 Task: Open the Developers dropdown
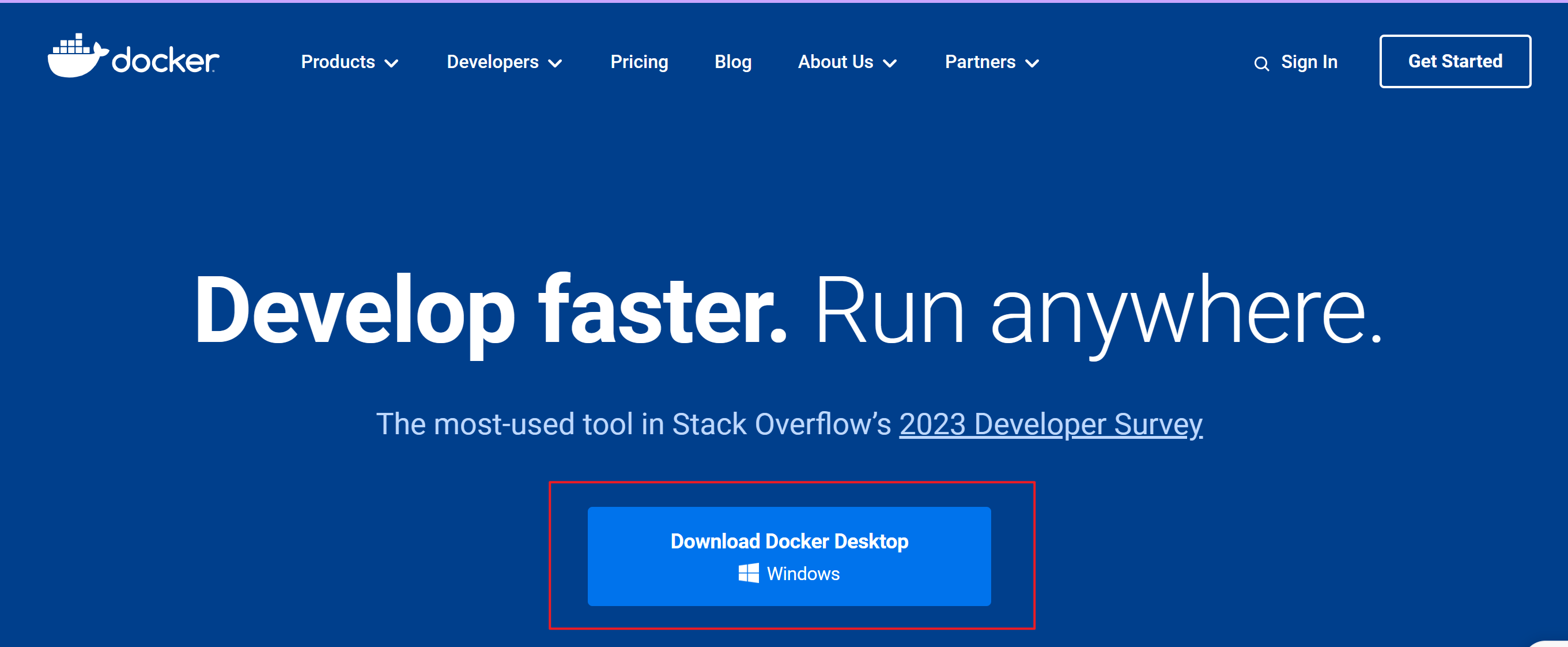click(x=493, y=62)
